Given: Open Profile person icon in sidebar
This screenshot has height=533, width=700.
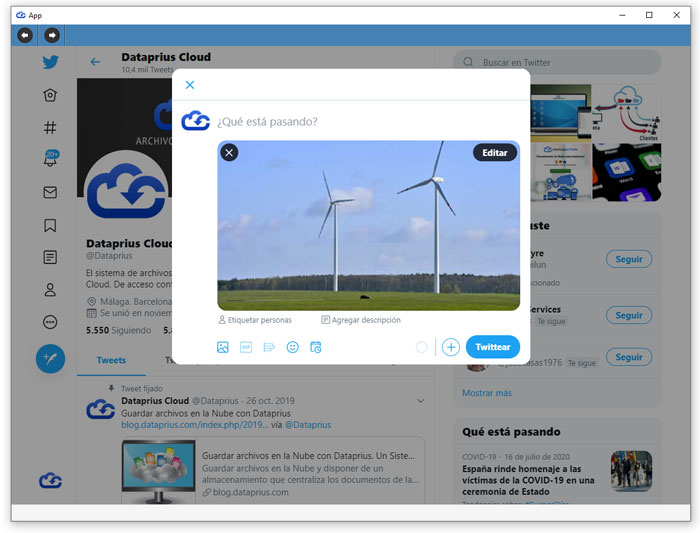Looking at the screenshot, I should (x=50, y=290).
